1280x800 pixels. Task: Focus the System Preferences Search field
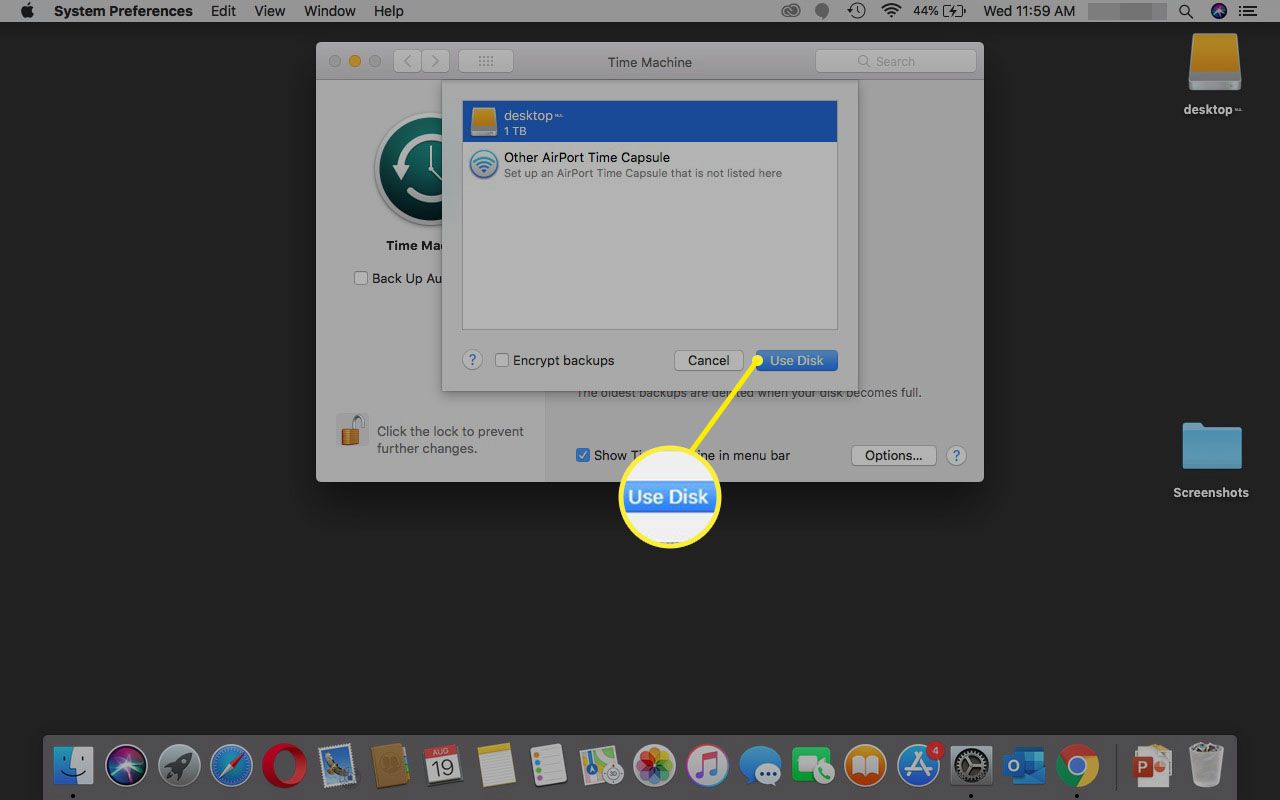[895, 61]
